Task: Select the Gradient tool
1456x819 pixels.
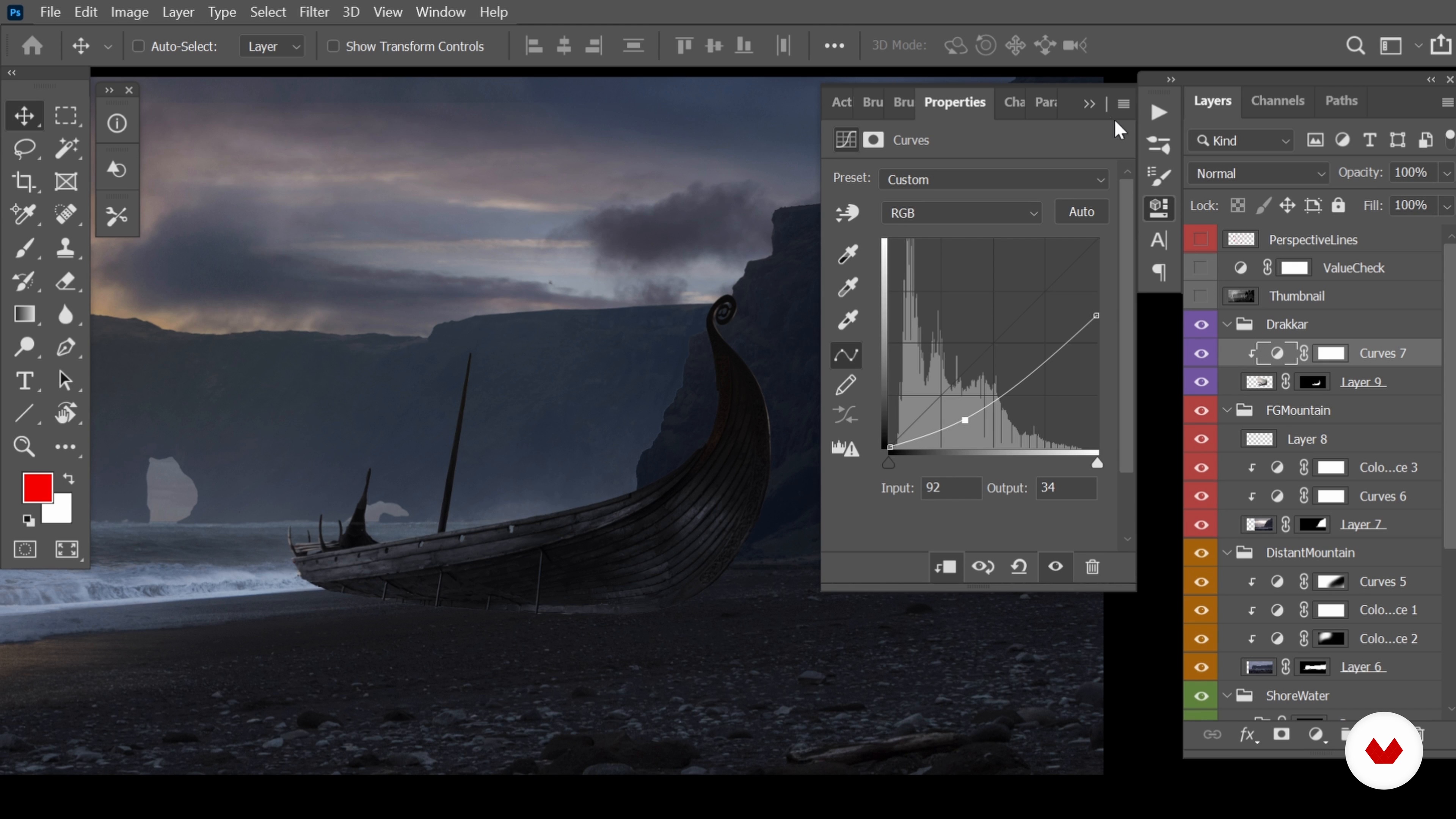Action: [24, 314]
